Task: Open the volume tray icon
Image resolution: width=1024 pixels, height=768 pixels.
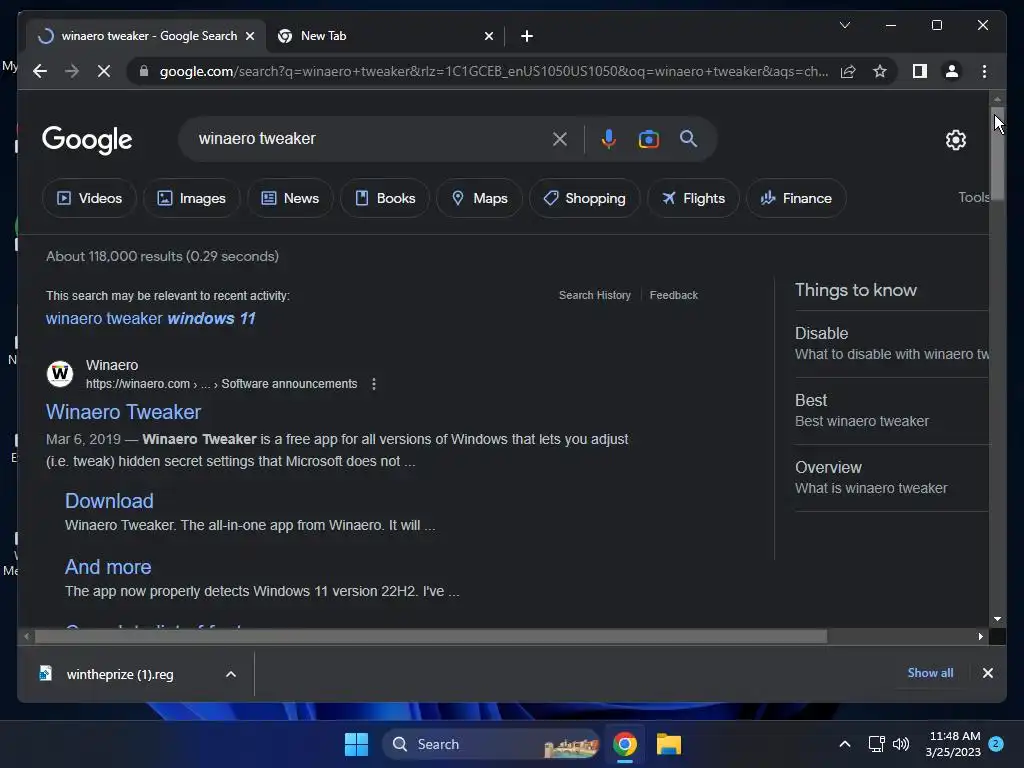Action: coord(901,744)
